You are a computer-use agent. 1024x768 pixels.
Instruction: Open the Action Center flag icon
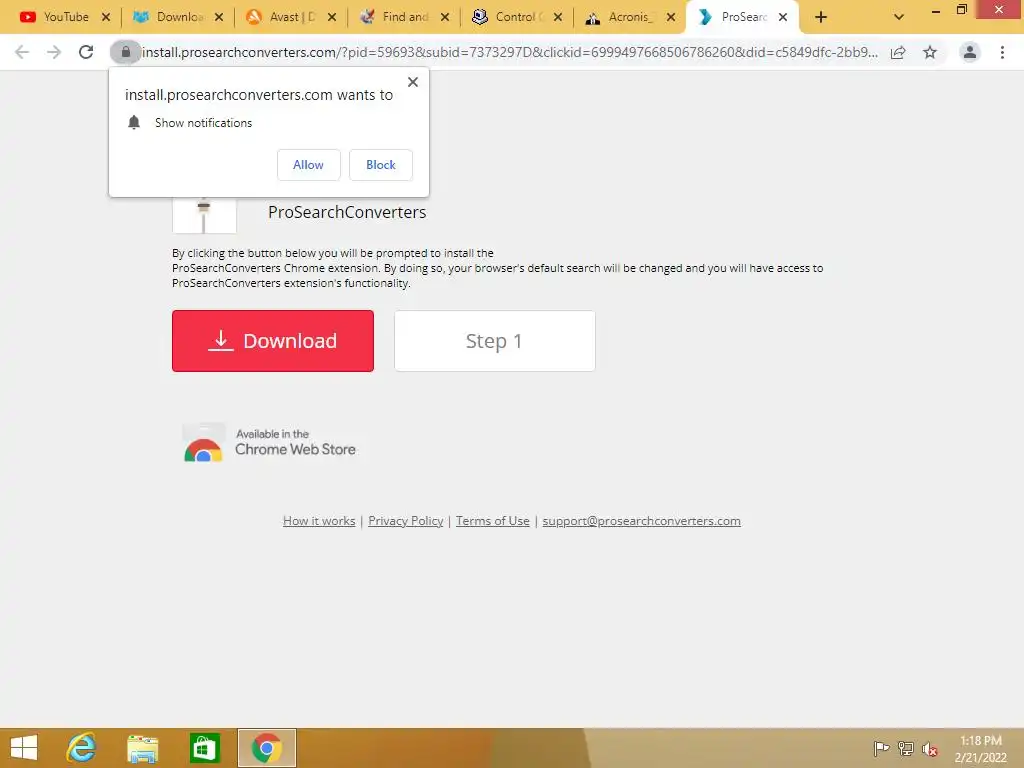(881, 748)
